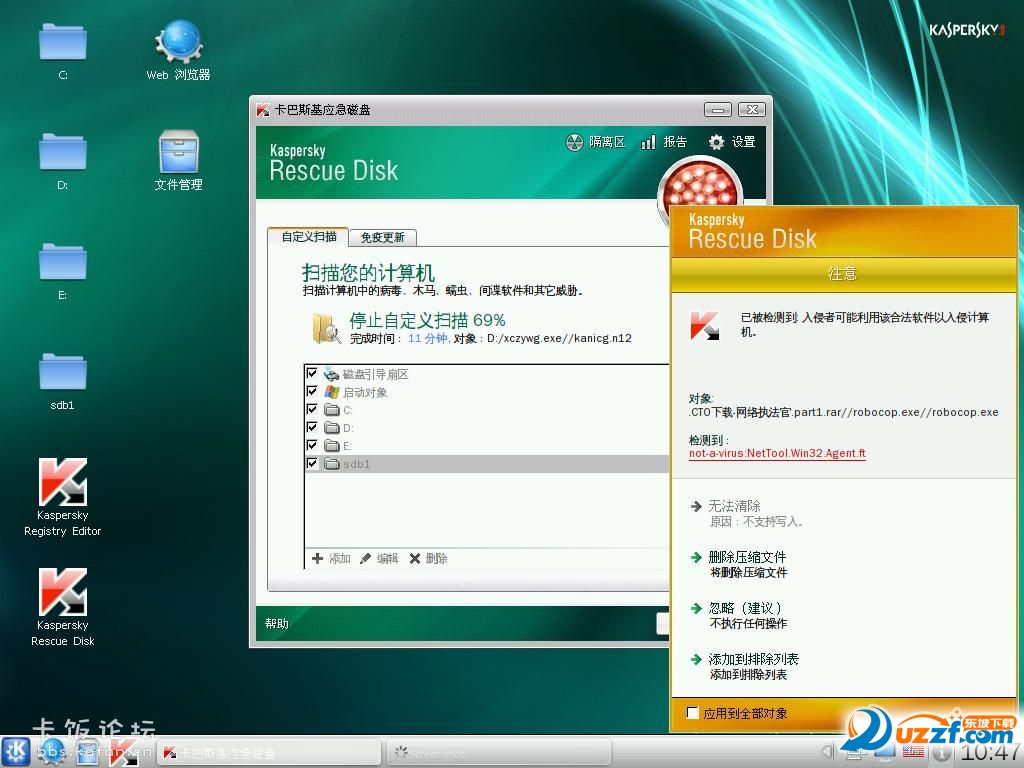Switch to the 自定义扫描 tab
Viewport: 1024px width, 768px height.
point(308,236)
